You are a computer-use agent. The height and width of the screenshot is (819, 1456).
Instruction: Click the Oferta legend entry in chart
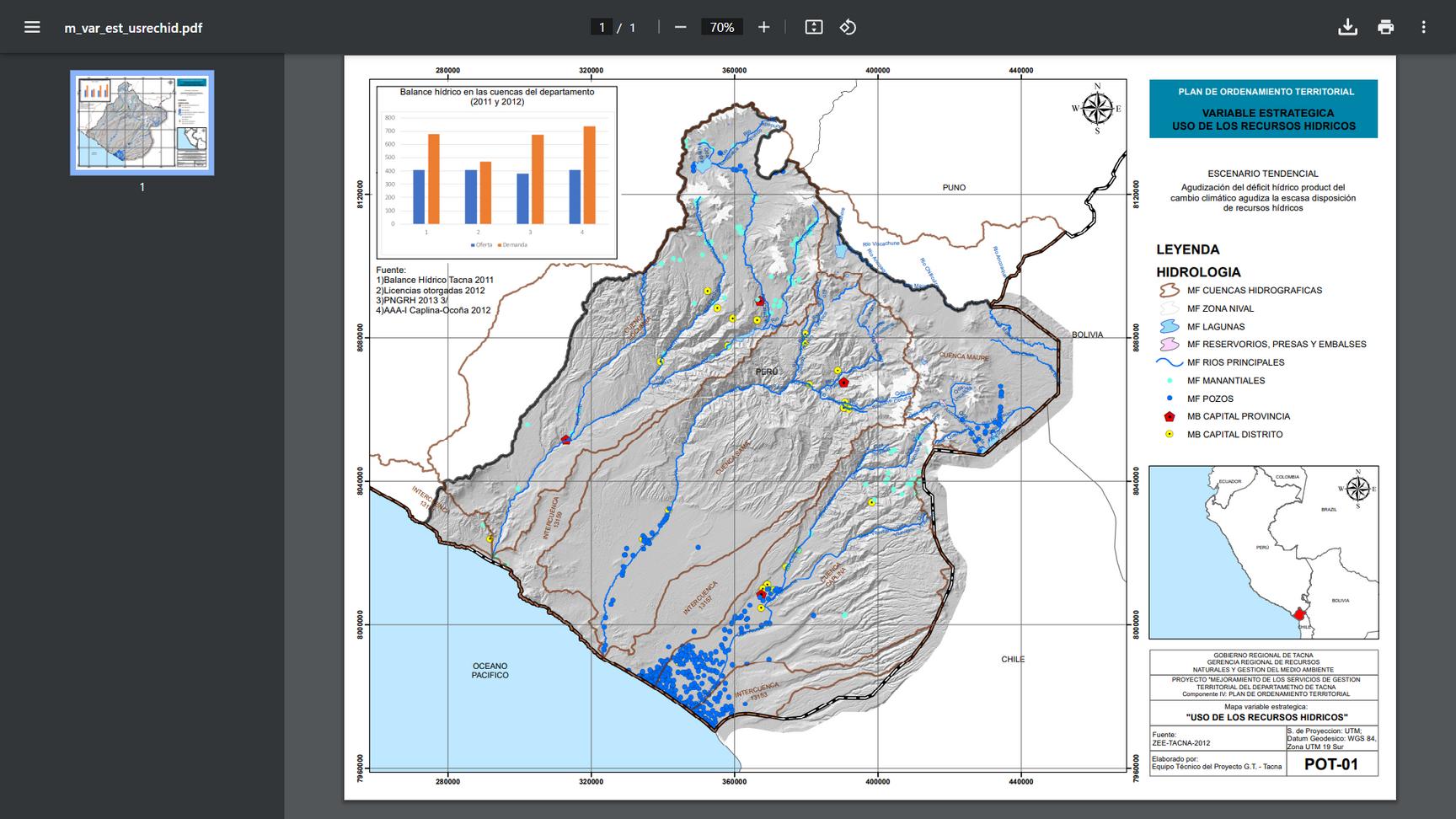tap(481, 245)
